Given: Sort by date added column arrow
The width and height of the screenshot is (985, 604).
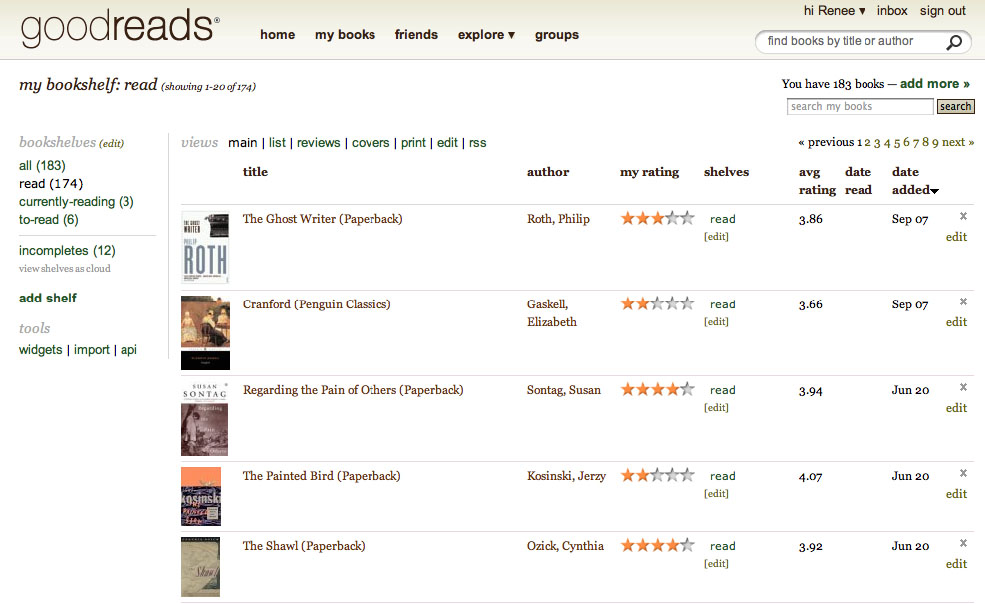Looking at the screenshot, I should coord(934,190).
